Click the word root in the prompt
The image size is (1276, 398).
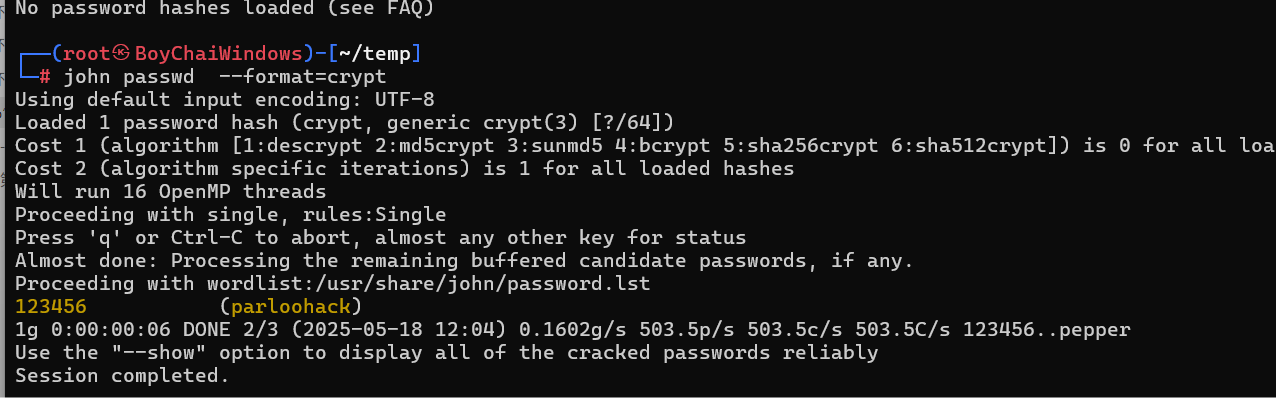pyautogui.click(x=87, y=54)
